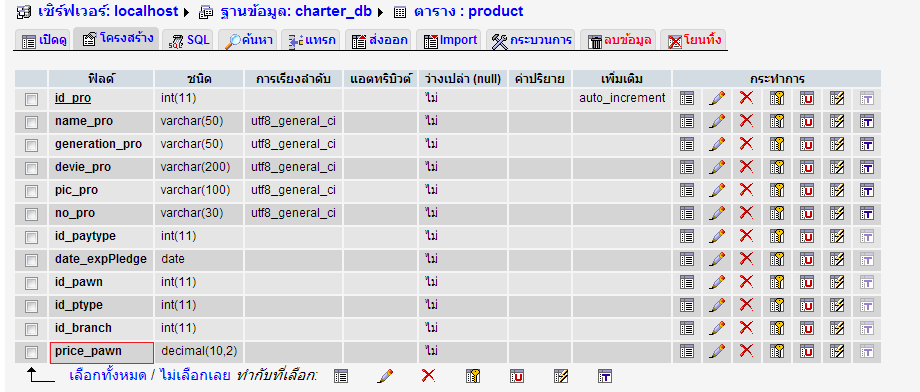Check the checkbox for price_pawn row
The height and width of the screenshot is (392, 920).
(31, 353)
